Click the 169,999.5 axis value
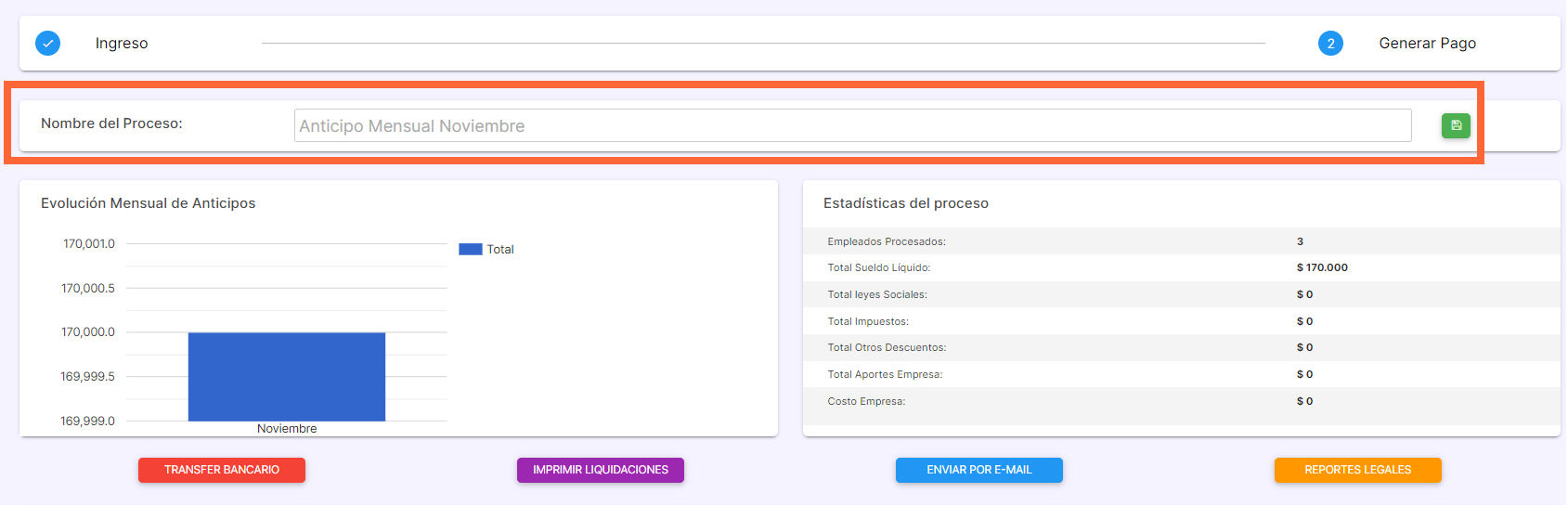The width and height of the screenshot is (1568, 506). click(88, 377)
